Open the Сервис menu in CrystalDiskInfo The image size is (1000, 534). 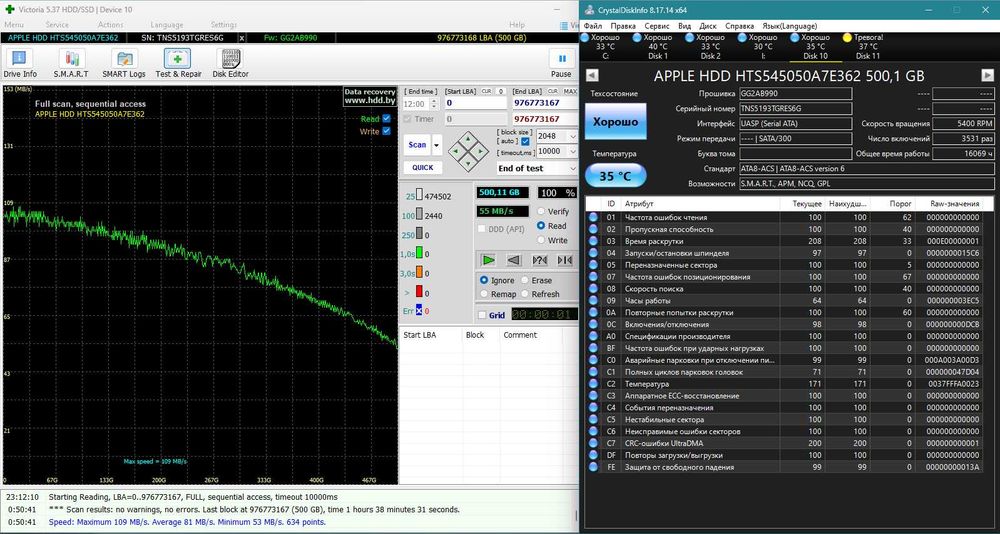tap(657, 25)
